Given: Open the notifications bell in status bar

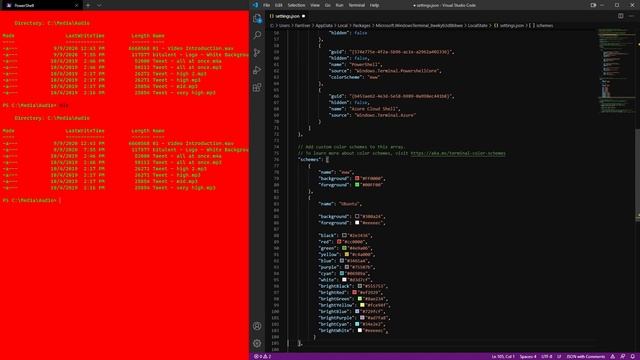Looking at the screenshot, I should coord(632,356).
